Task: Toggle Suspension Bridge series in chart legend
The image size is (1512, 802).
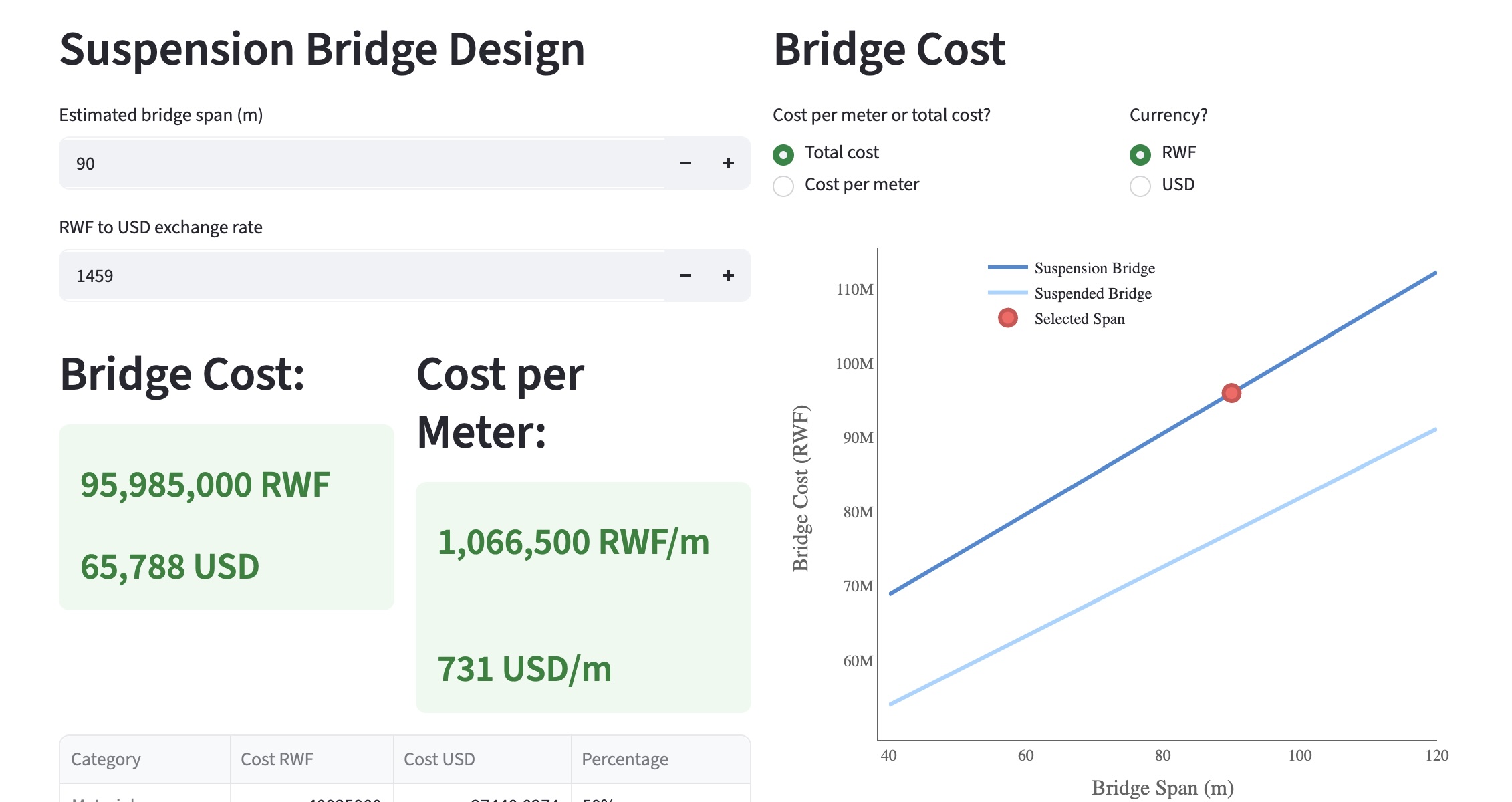Action: click(x=1072, y=268)
